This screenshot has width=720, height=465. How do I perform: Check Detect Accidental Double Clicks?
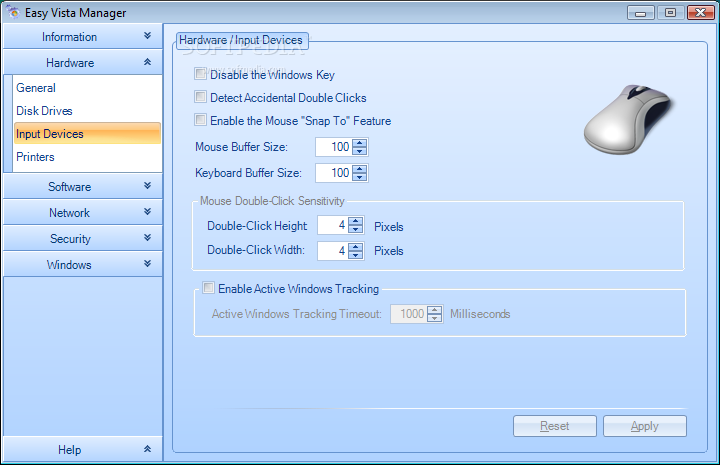click(x=200, y=96)
